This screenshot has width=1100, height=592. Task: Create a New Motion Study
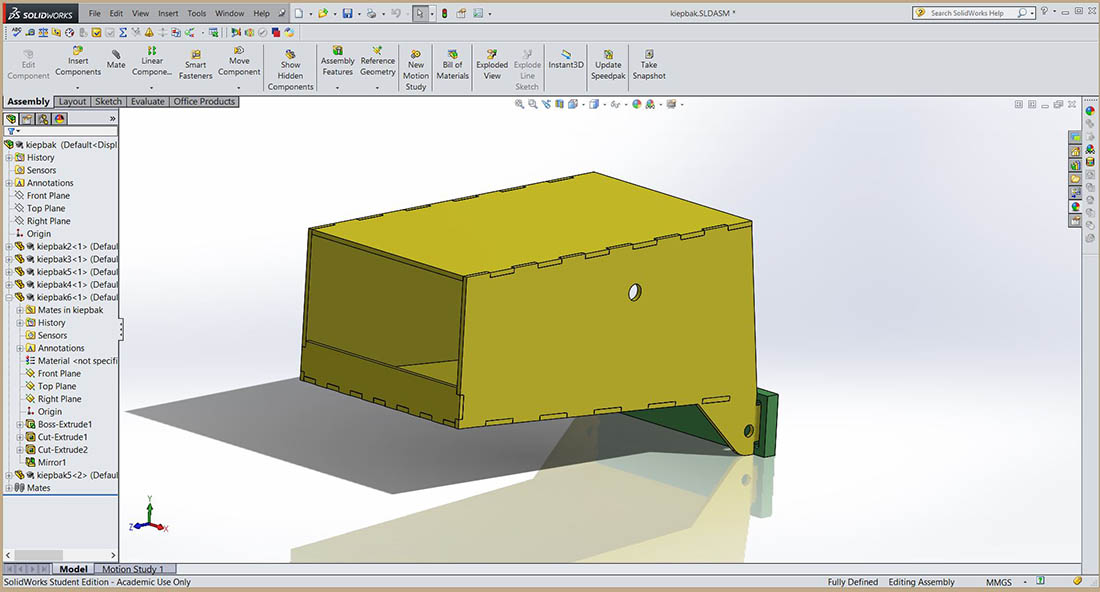click(x=416, y=69)
